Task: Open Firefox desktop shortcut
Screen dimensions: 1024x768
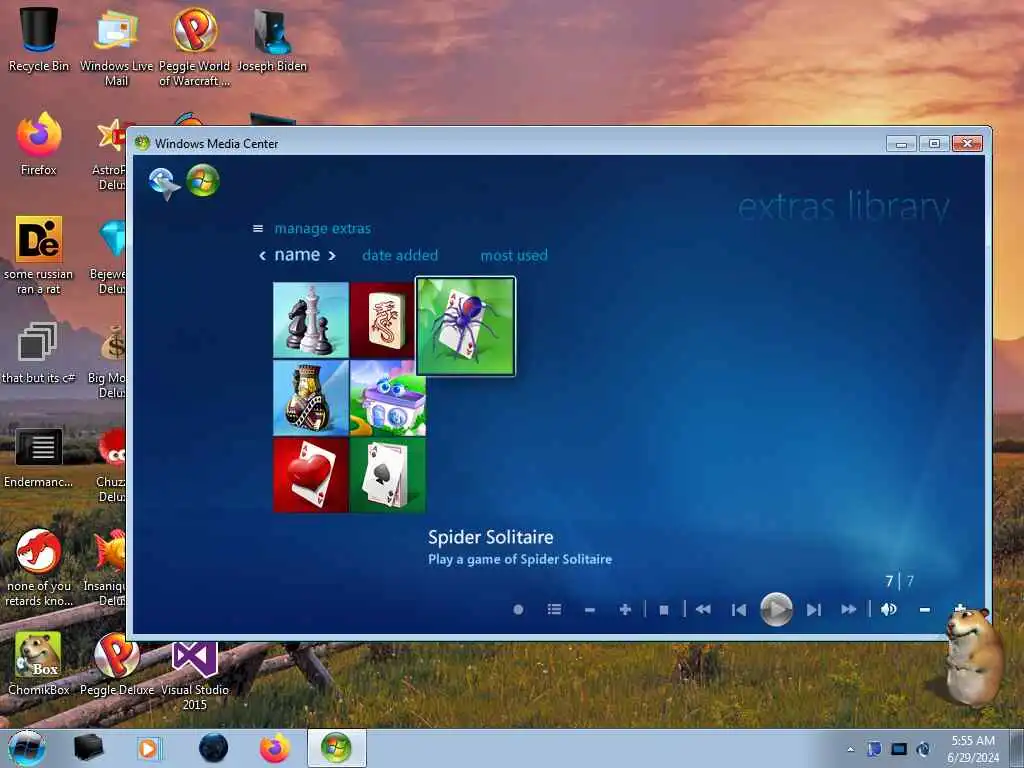Action: (x=39, y=144)
